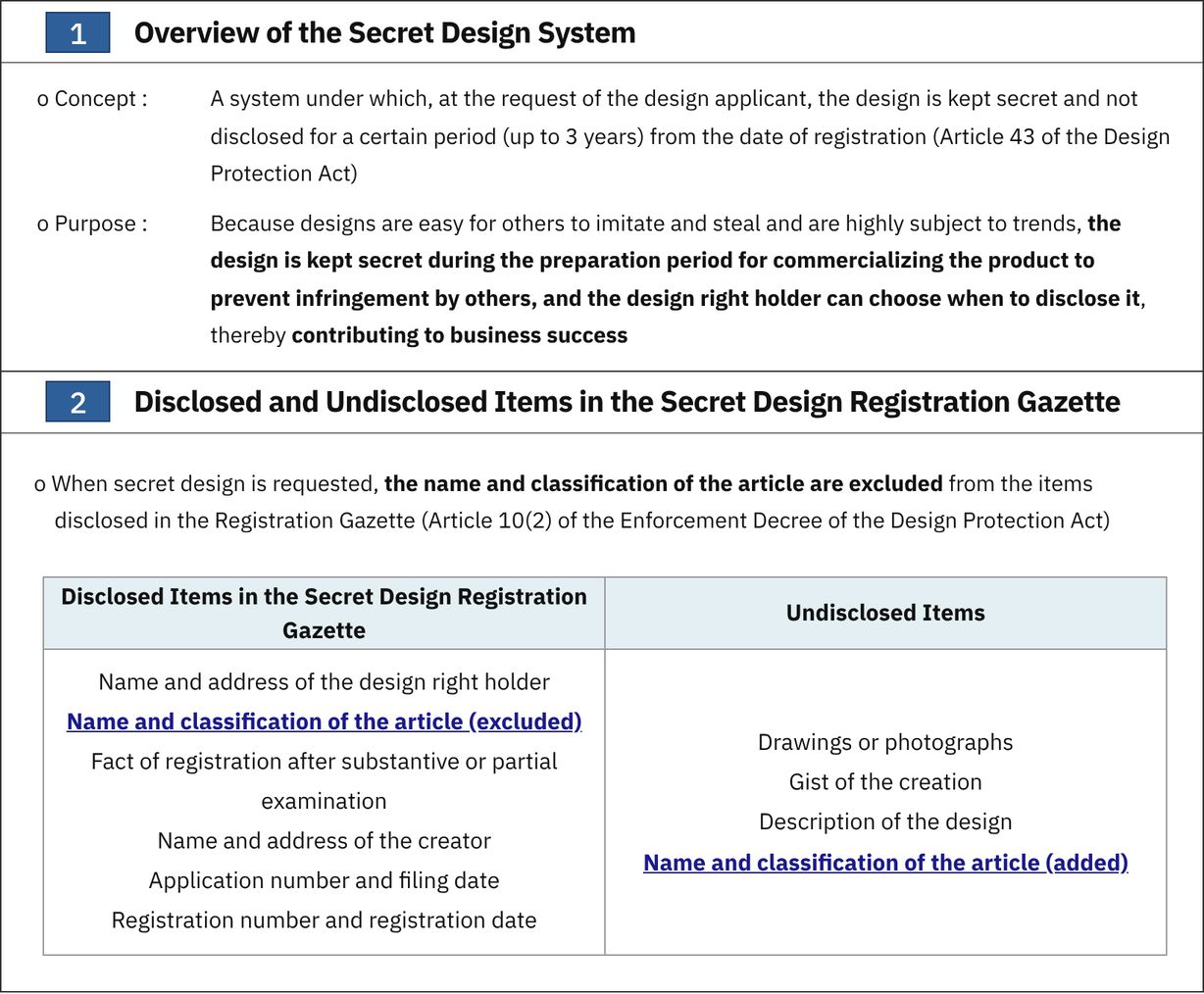The height and width of the screenshot is (994, 1204).
Task: Click the blue number 2 section badge
Action: tap(77, 402)
